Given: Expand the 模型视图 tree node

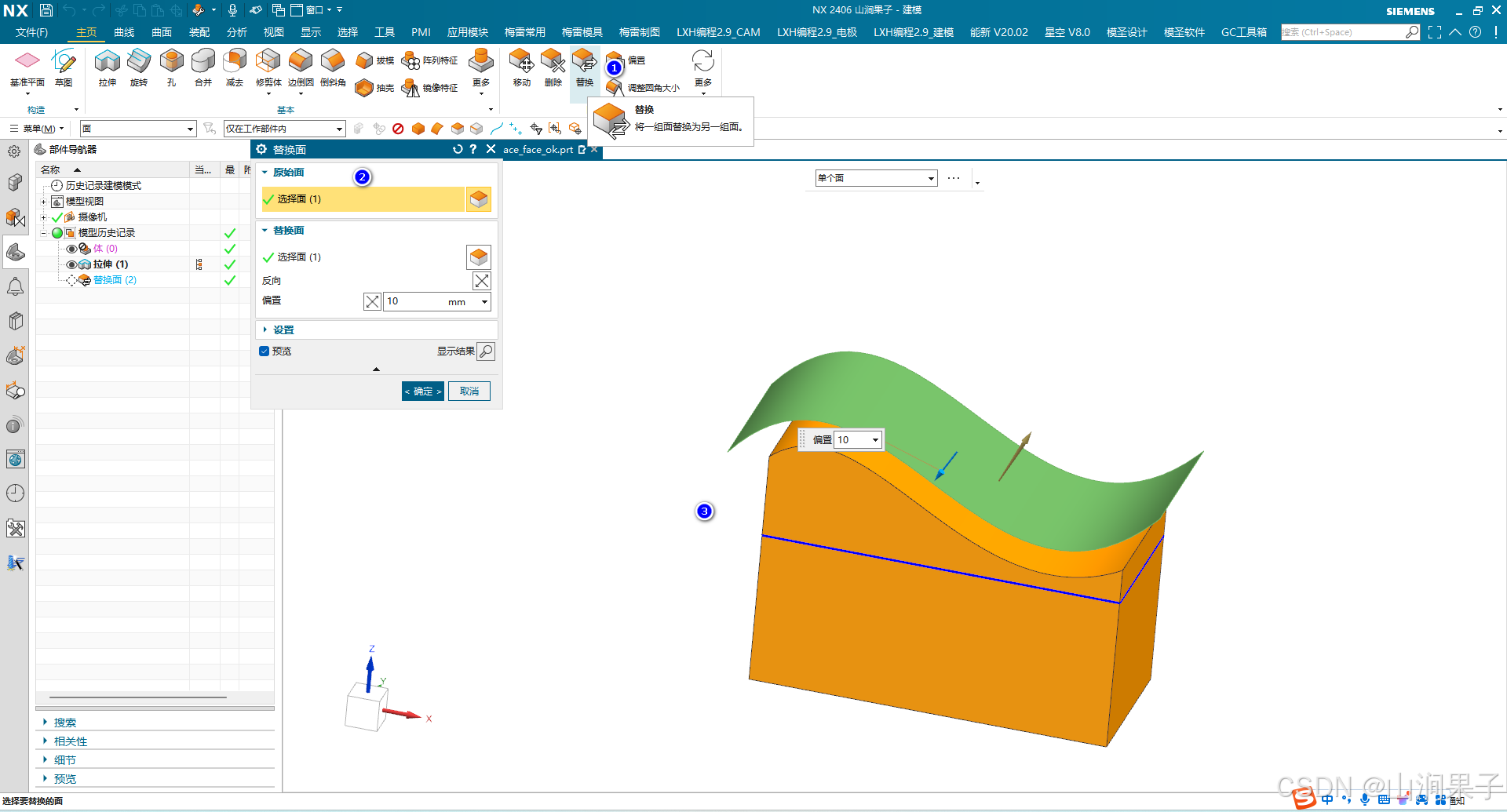Looking at the screenshot, I should (x=44, y=202).
